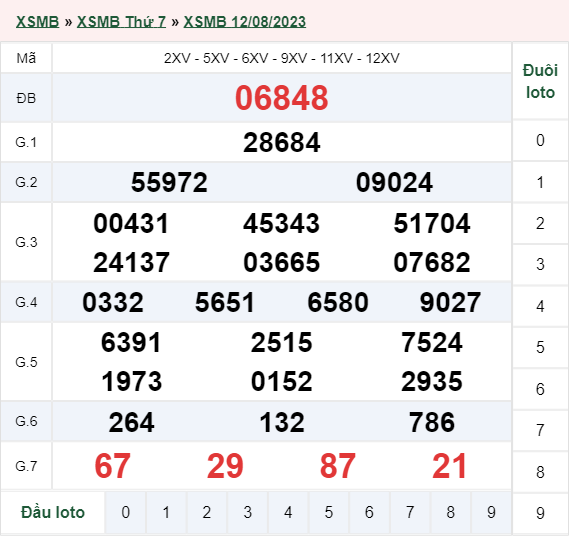Click the G.5 row label
Viewport: 569px width, 536px height.
(x=26, y=362)
